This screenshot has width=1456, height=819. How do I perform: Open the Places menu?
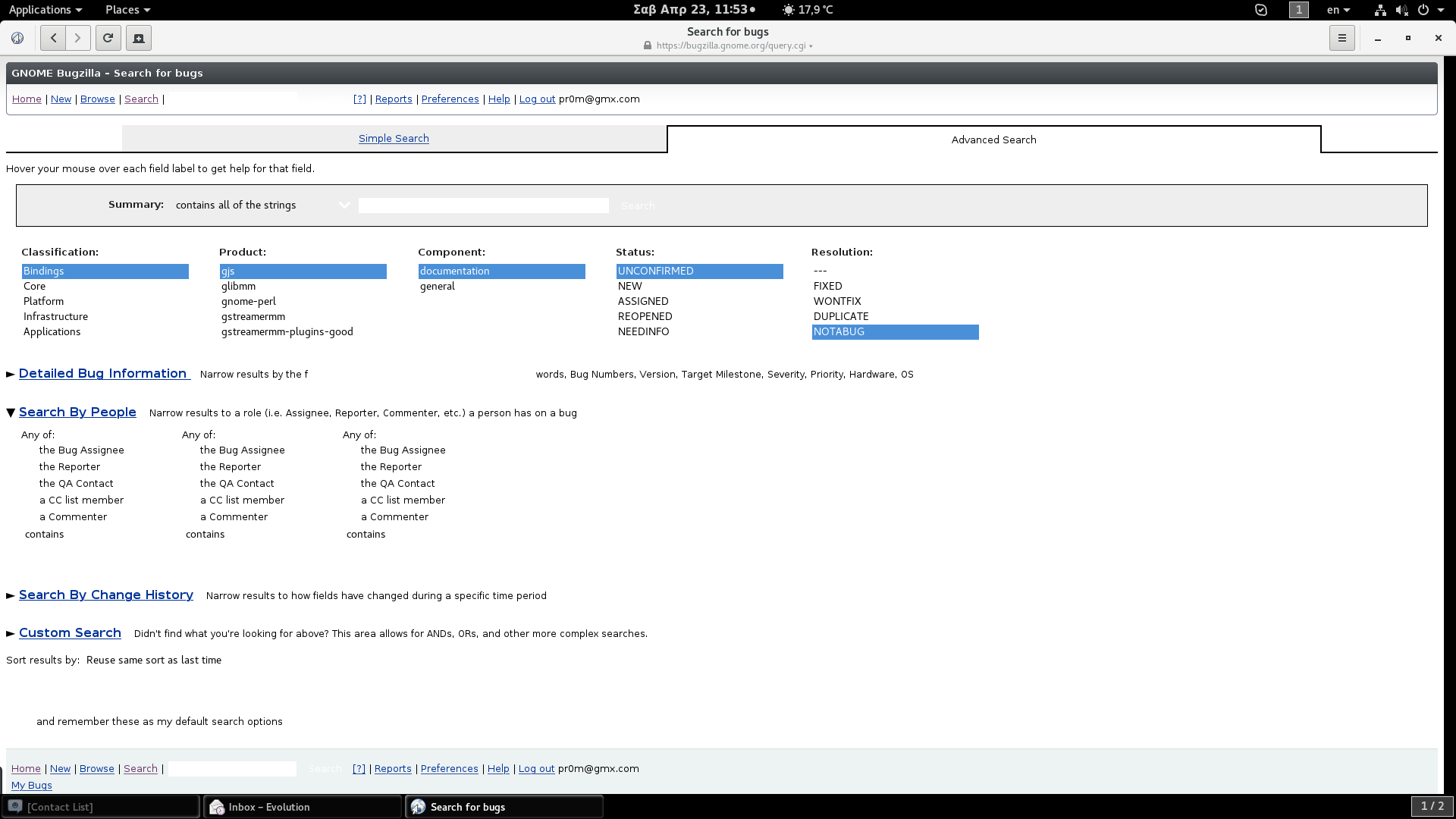click(127, 10)
